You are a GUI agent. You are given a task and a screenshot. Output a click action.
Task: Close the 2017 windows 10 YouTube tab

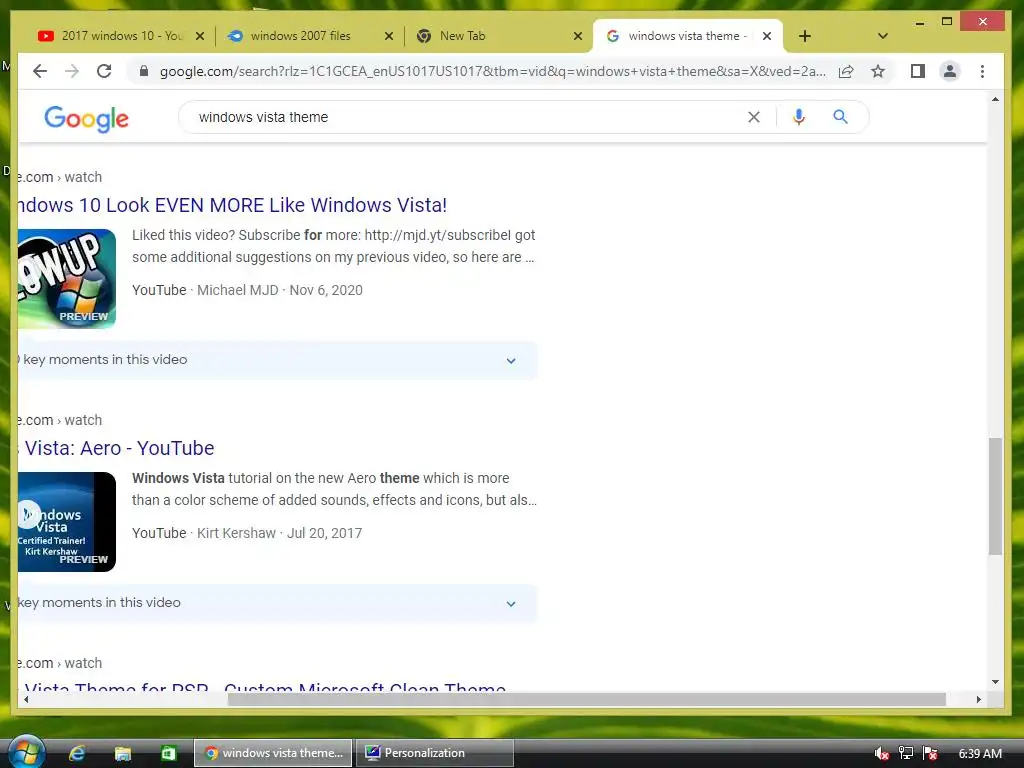point(200,36)
